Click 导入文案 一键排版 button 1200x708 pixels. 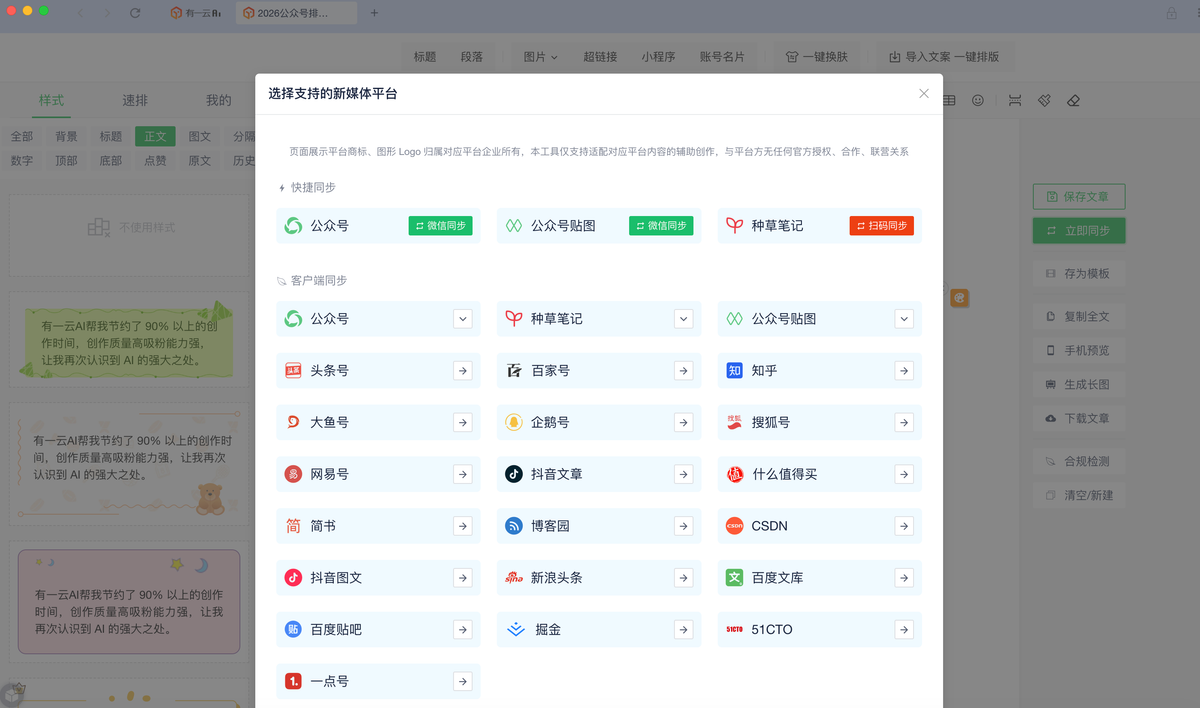tap(943, 57)
